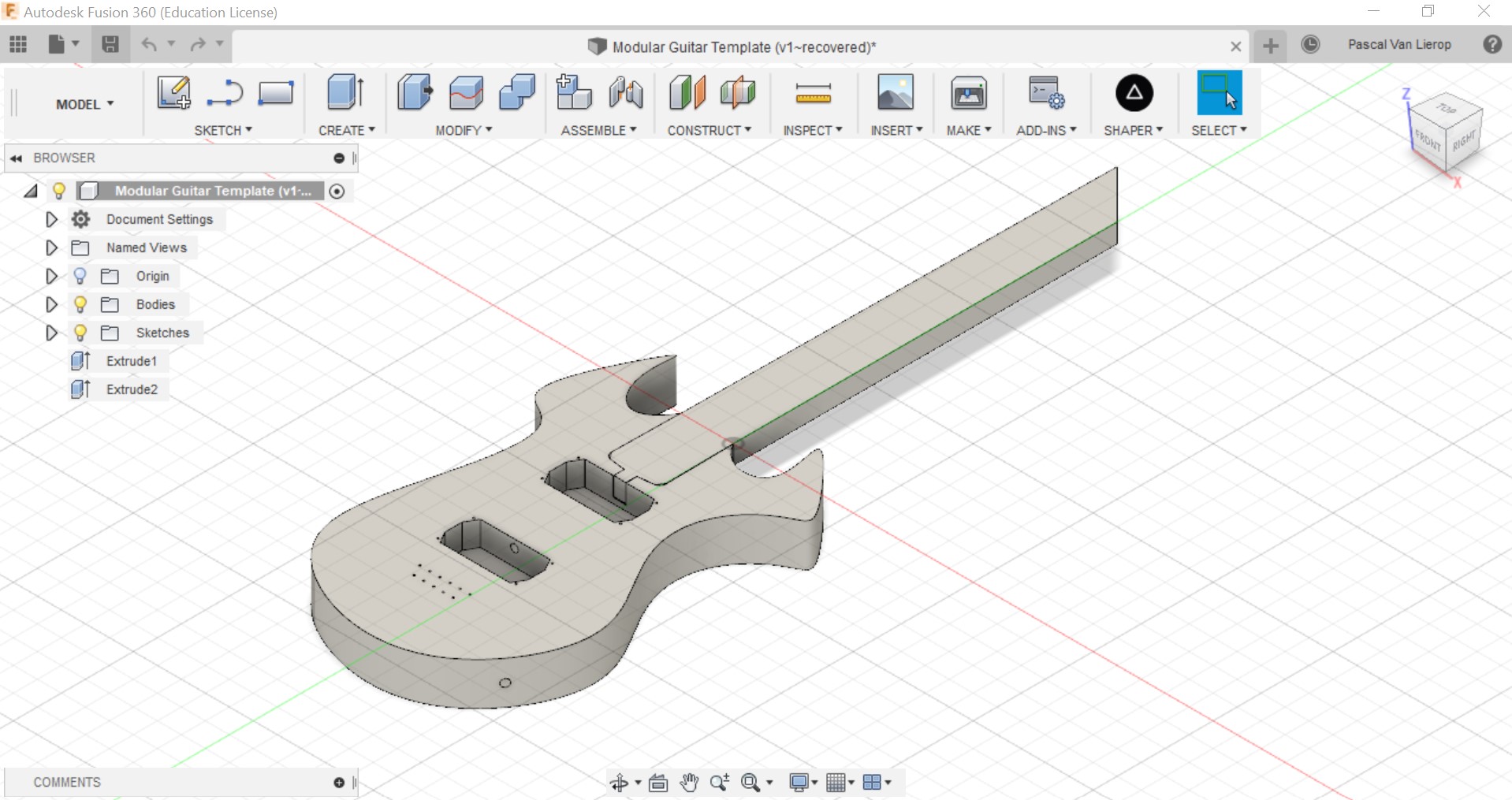Open the SHAPER menu
Screen dimensions: 1512x800
point(1133,130)
